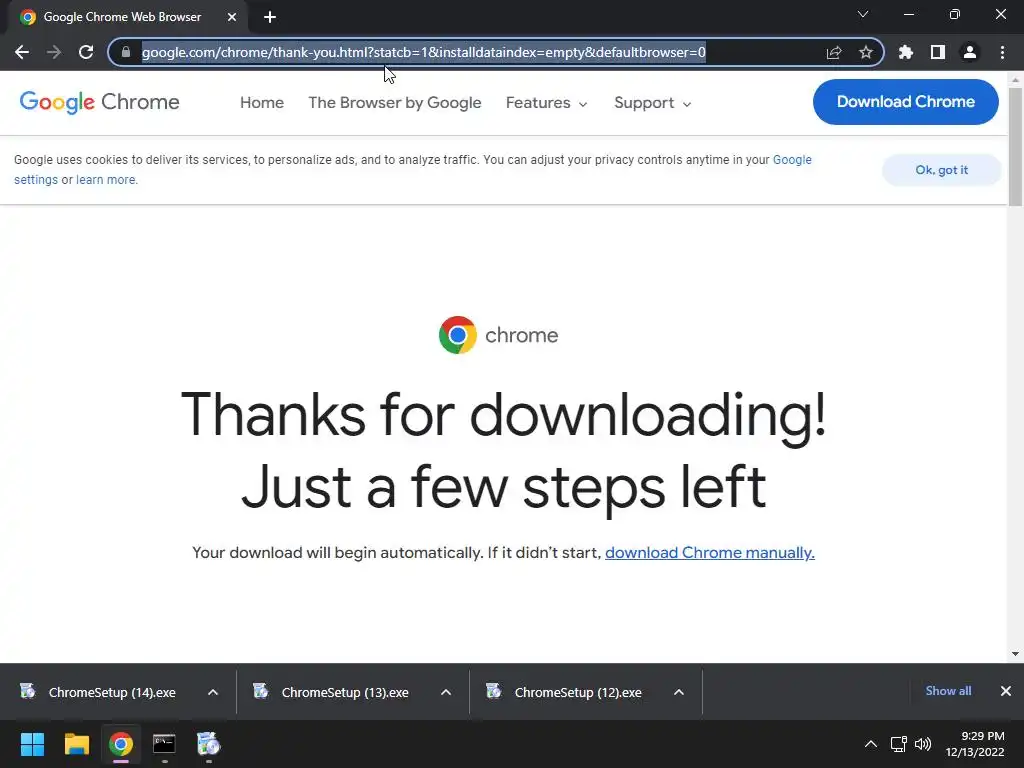Restore down the Chrome window
The height and width of the screenshot is (768, 1024).
(955, 14)
